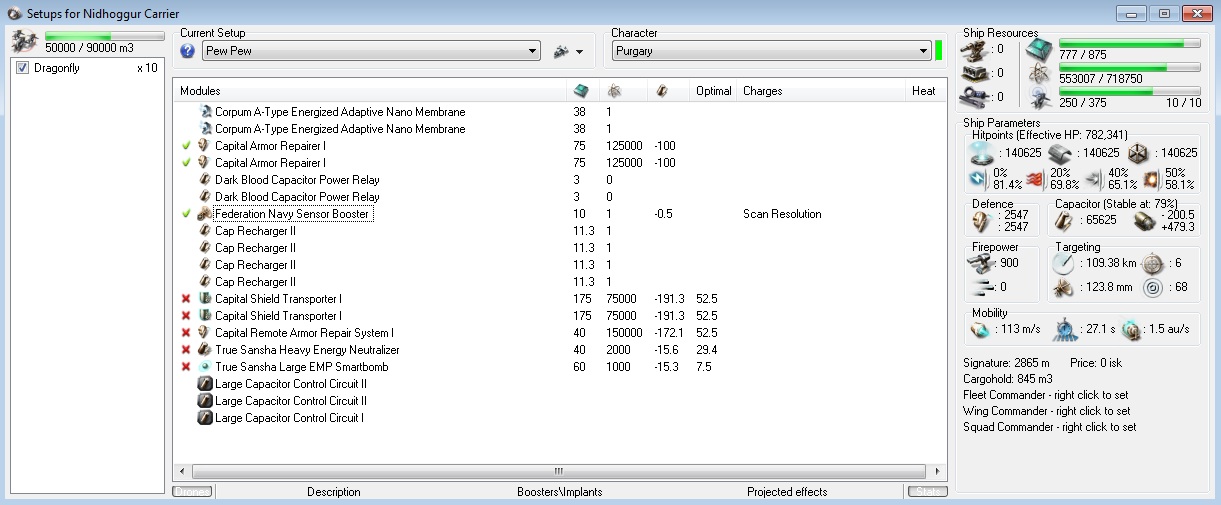1221x505 pixels.
Task: Click the green character status indicator beside Purgary
Action: click(x=939, y=51)
